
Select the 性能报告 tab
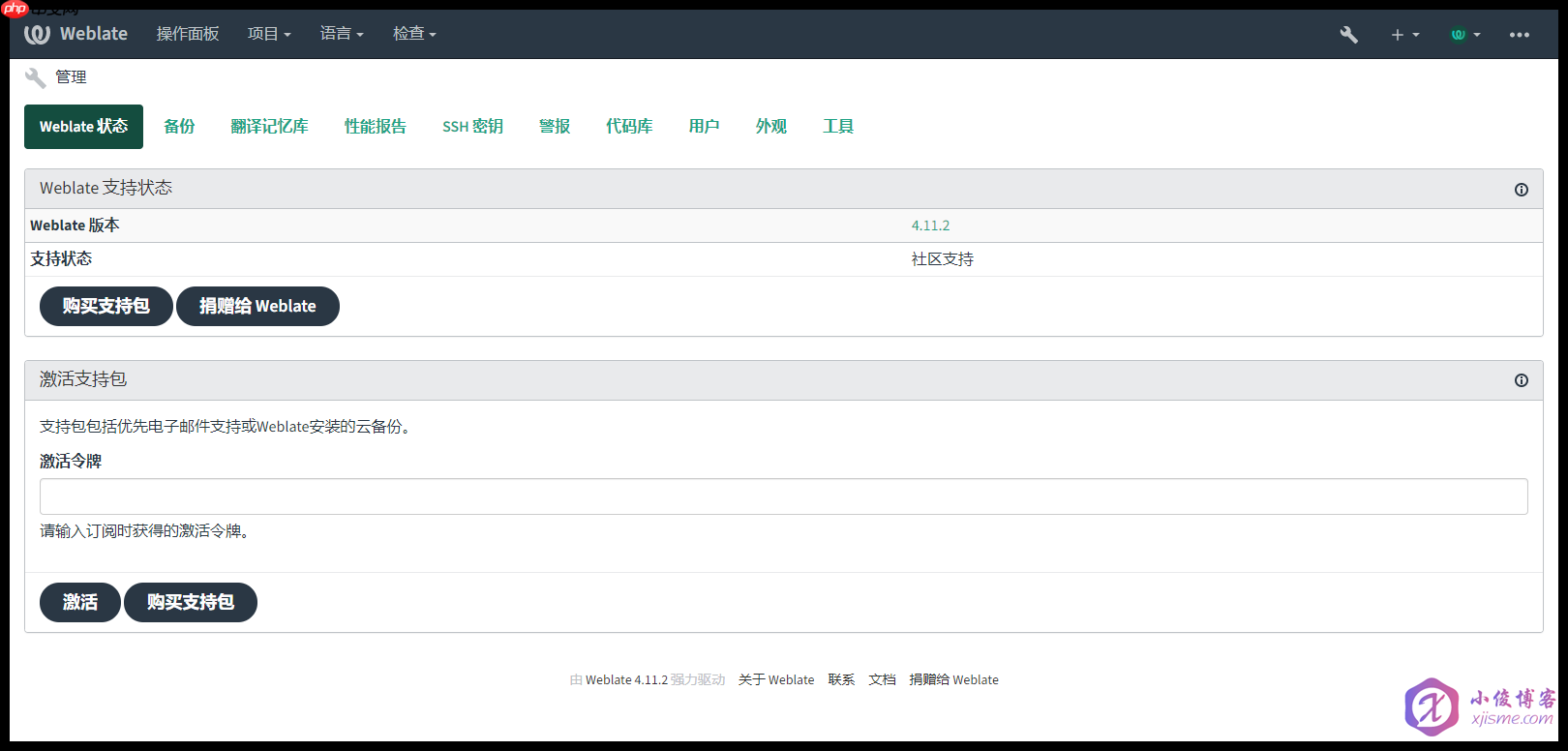(375, 127)
